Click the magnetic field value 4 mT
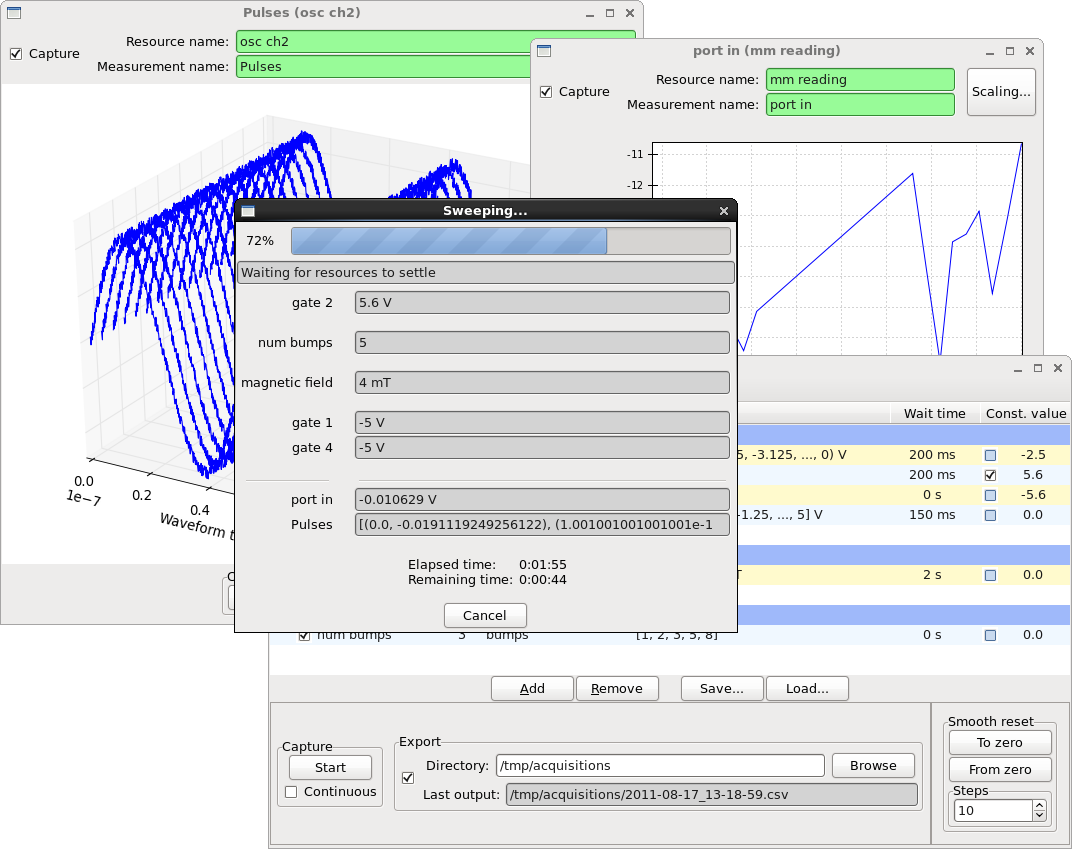The width and height of the screenshot is (1072, 849). pos(542,383)
